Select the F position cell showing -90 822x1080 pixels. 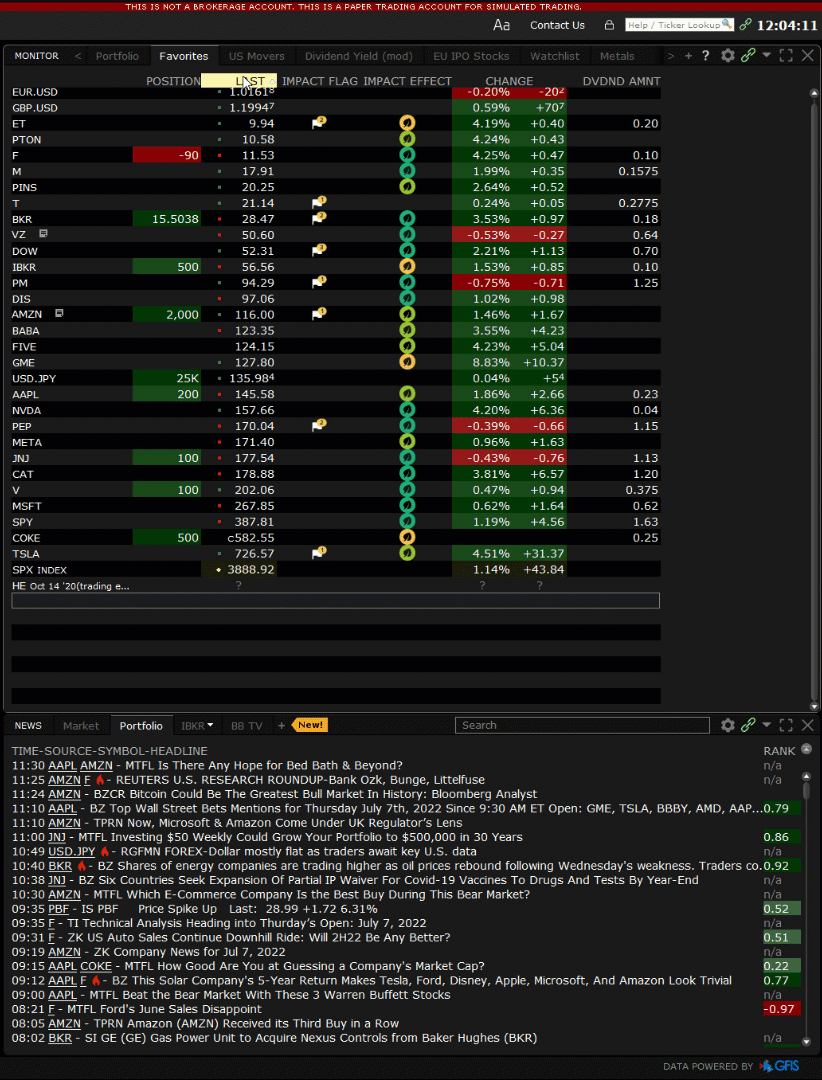167,155
